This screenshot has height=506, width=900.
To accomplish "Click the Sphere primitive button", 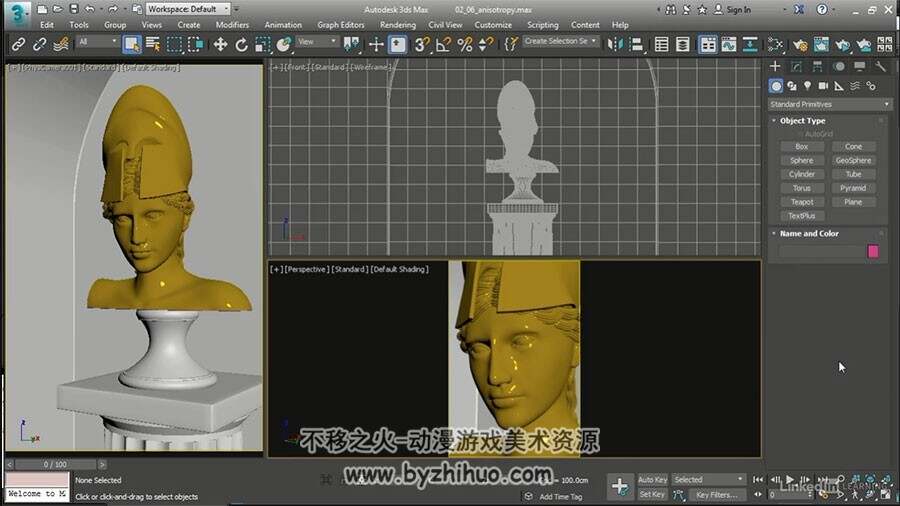I will [802, 161].
